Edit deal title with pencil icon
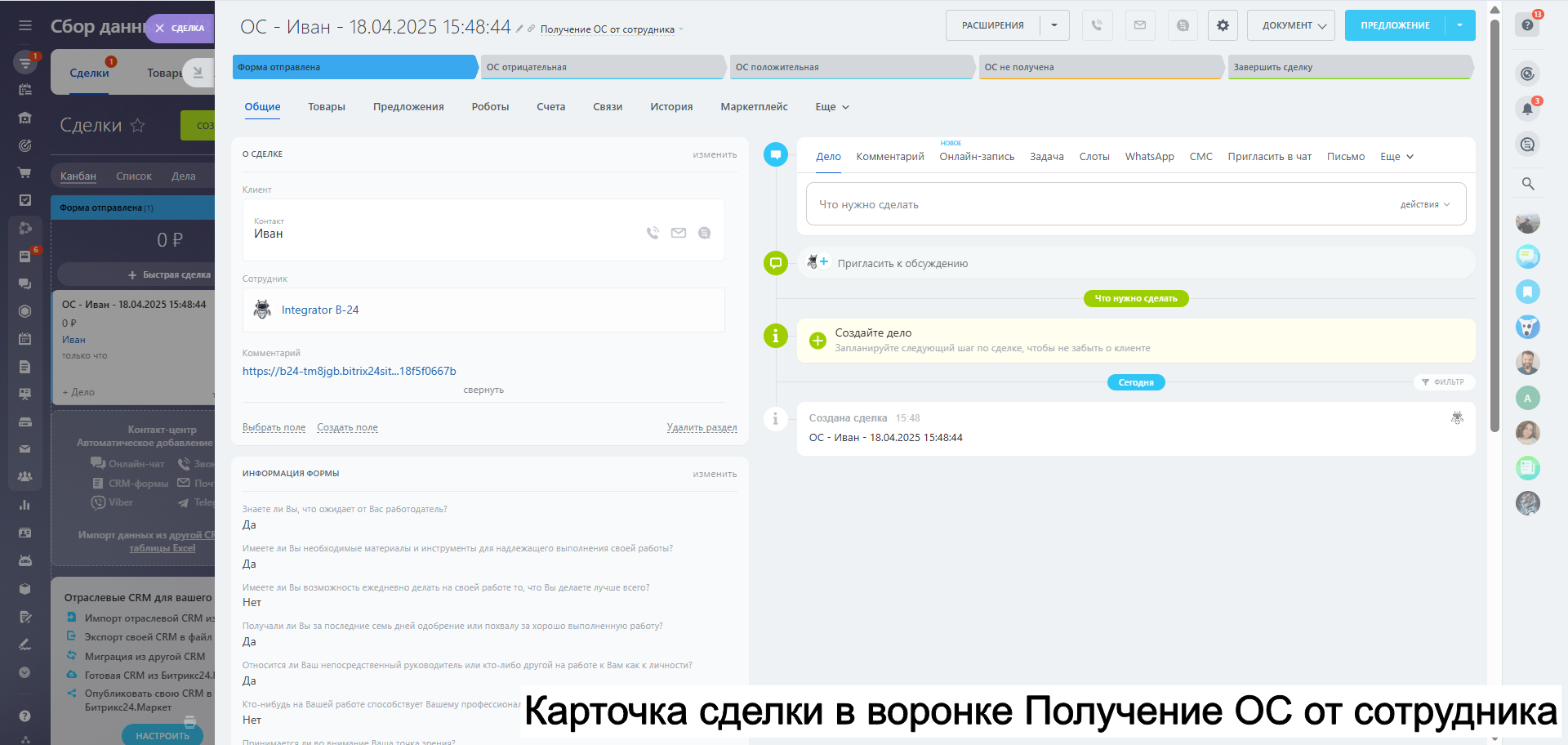 pyautogui.click(x=519, y=29)
